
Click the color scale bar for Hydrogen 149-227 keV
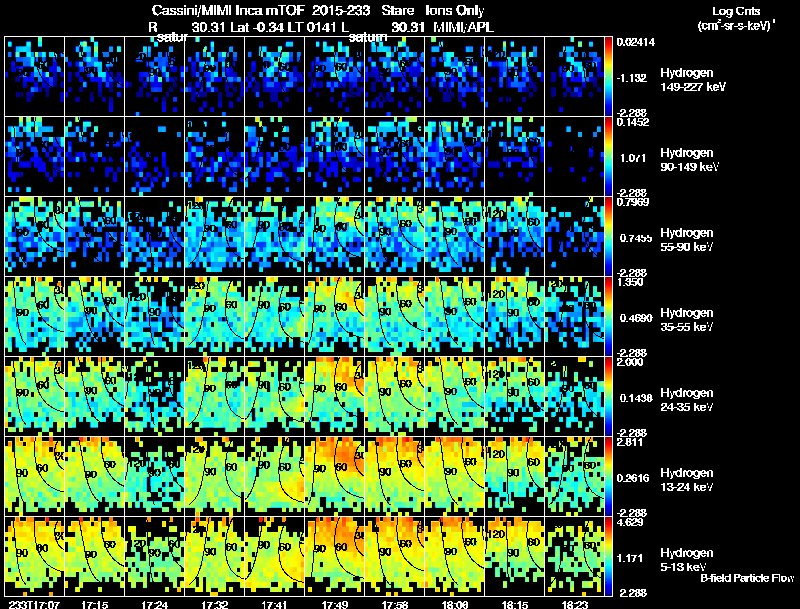(x=608, y=77)
